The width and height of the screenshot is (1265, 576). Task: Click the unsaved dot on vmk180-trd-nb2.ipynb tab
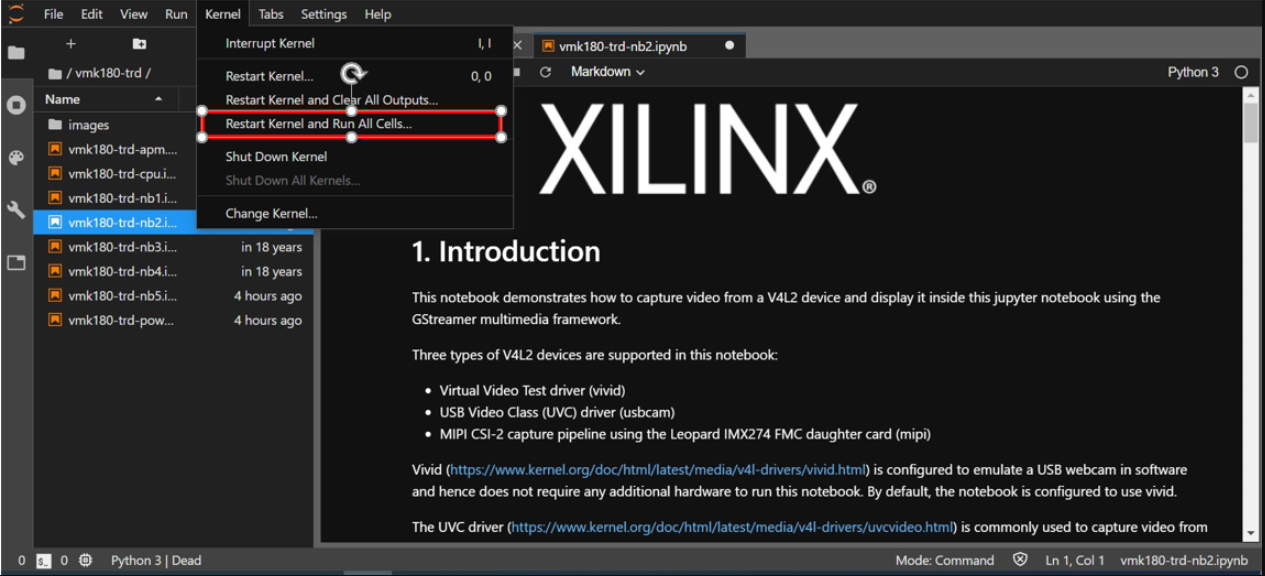coord(730,46)
